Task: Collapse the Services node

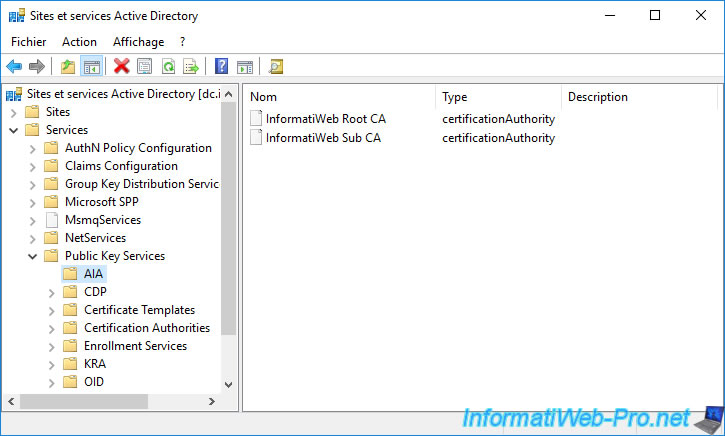Action: click(x=13, y=130)
